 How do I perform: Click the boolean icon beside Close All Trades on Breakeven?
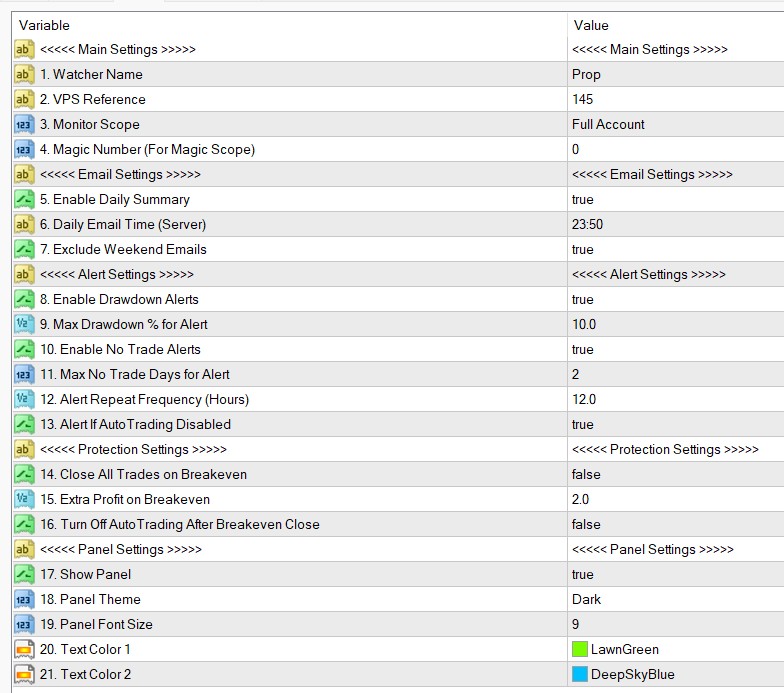24,474
